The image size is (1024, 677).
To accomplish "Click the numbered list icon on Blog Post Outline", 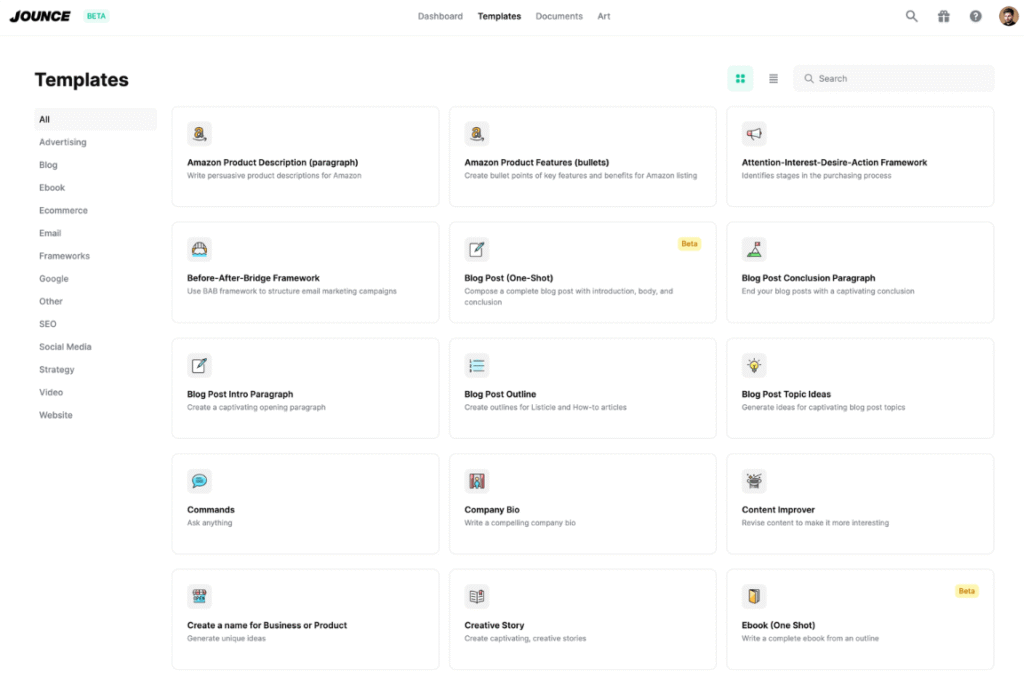I will pos(477,364).
